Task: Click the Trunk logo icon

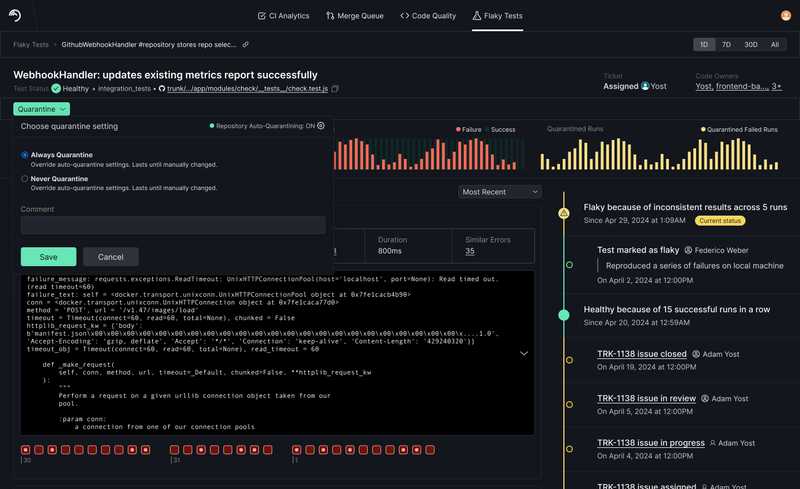Action: [15, 15]
